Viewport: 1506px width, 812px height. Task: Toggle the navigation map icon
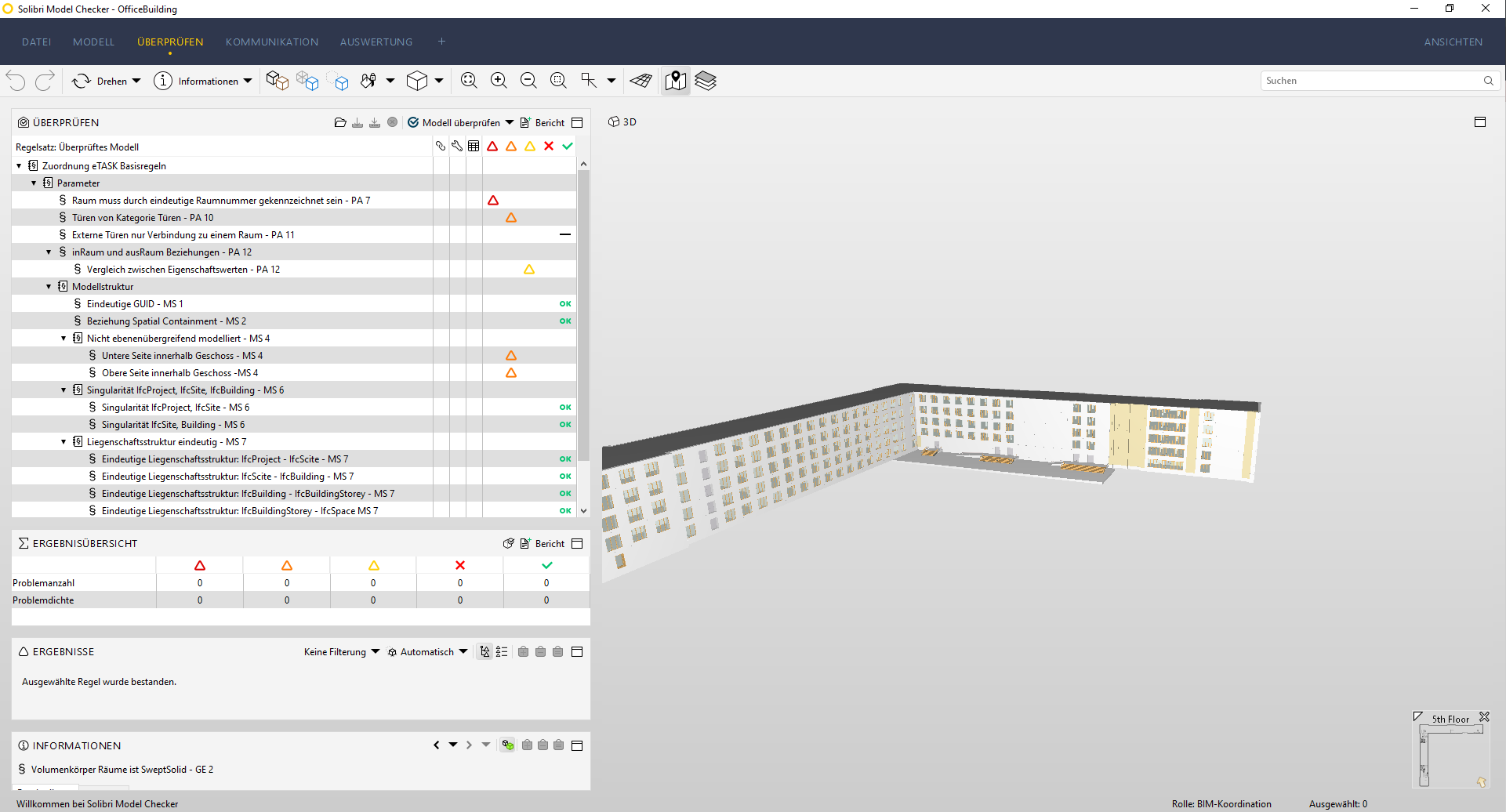(676, 81)
